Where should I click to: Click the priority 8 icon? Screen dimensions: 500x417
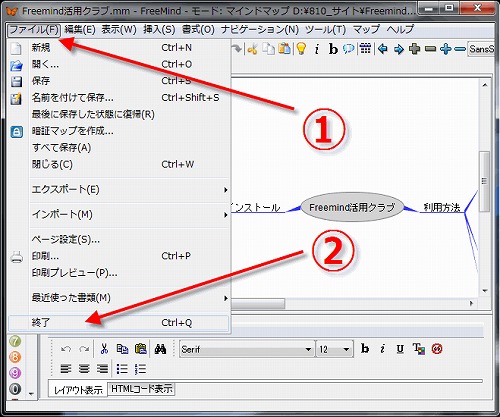click(x=15, y=357)
